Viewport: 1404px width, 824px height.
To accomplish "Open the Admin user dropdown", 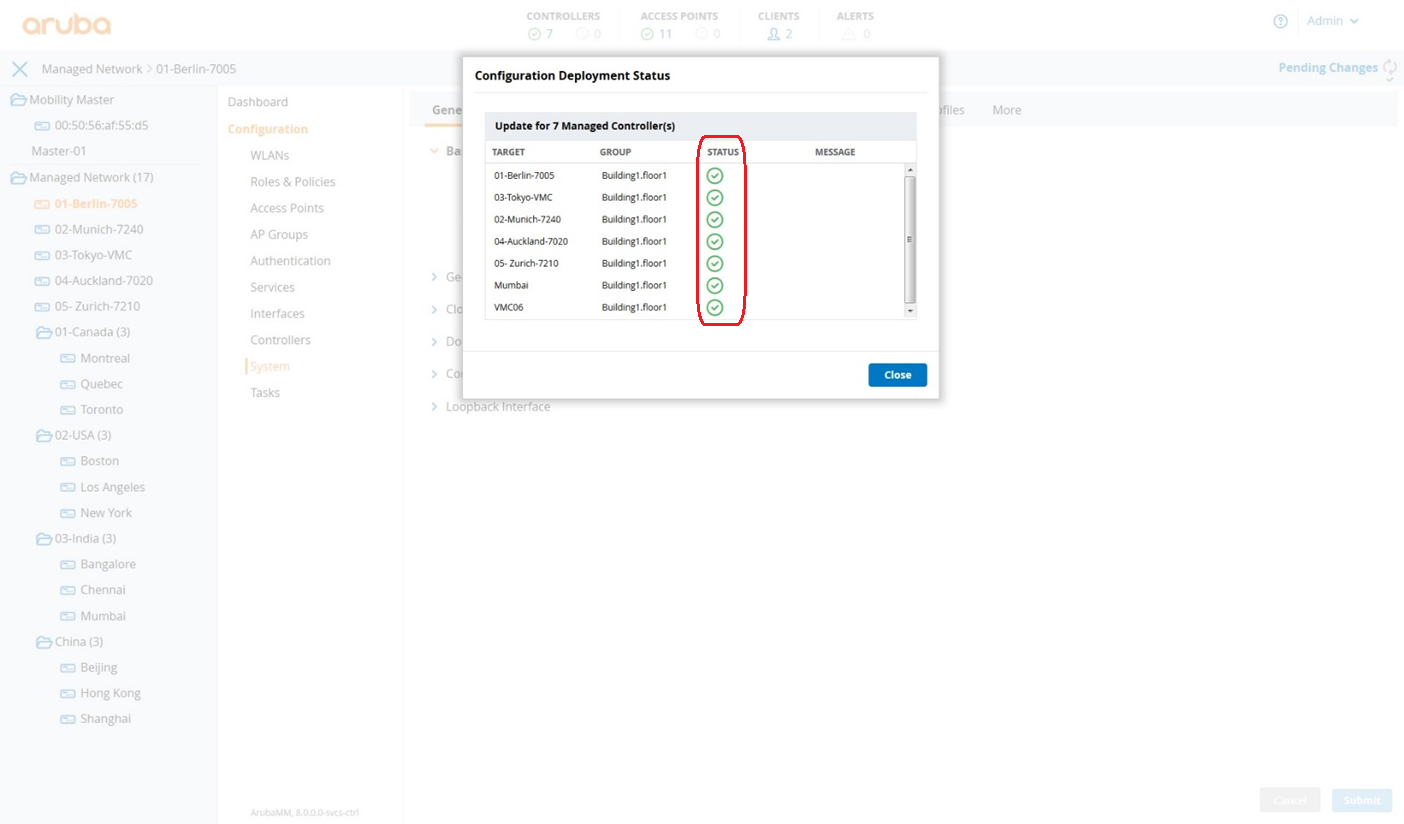I will (x=1333, y=21).
